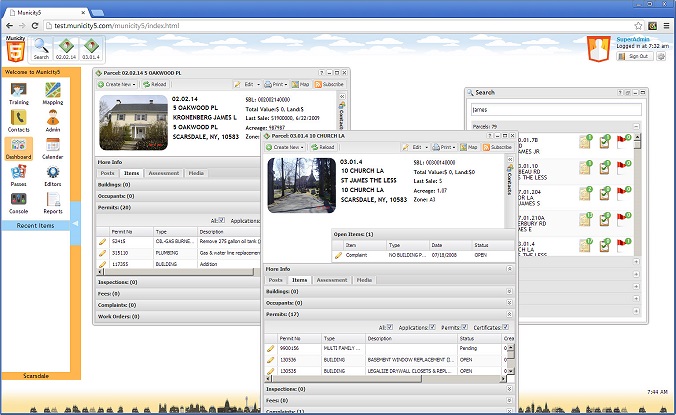Open Create New dropdown in Oakwood parcel window
Viewport: 676px width, 415px height.
point(121,85)
